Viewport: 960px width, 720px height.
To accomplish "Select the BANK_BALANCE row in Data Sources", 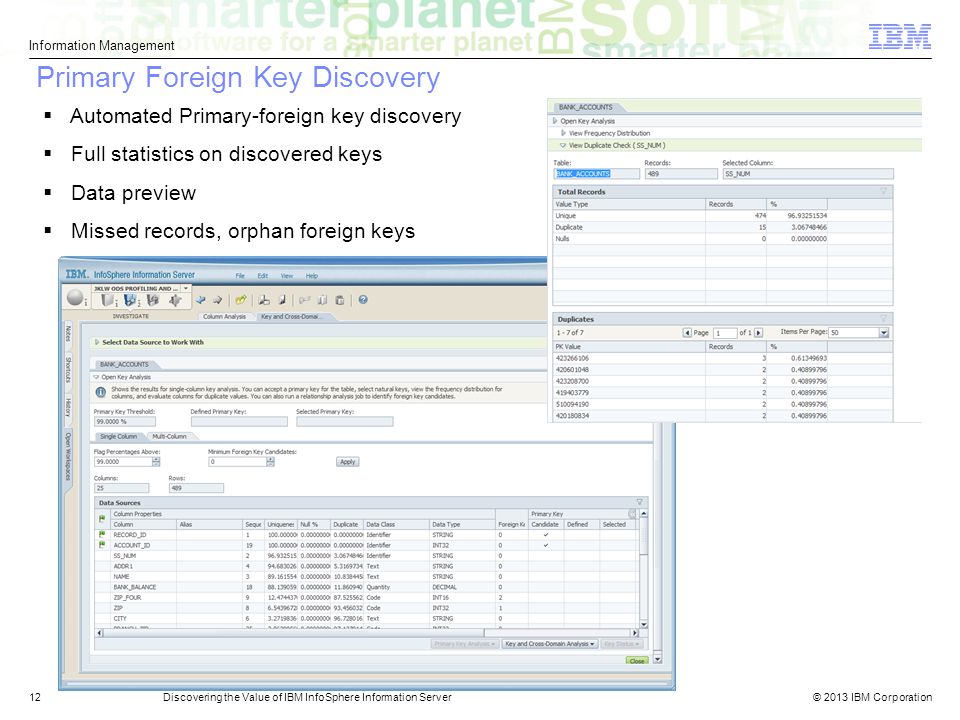I will pyautogui.click(x=366, y=587).
